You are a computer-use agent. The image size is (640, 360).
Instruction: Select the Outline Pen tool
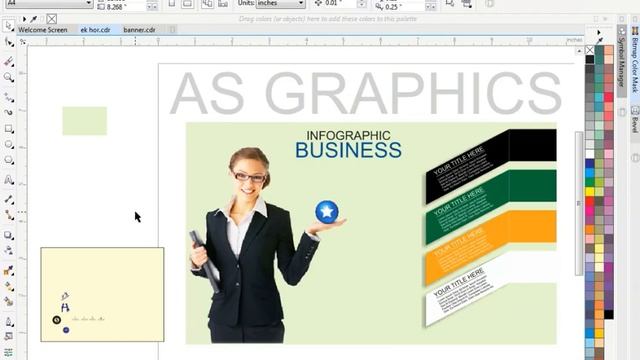8,322
